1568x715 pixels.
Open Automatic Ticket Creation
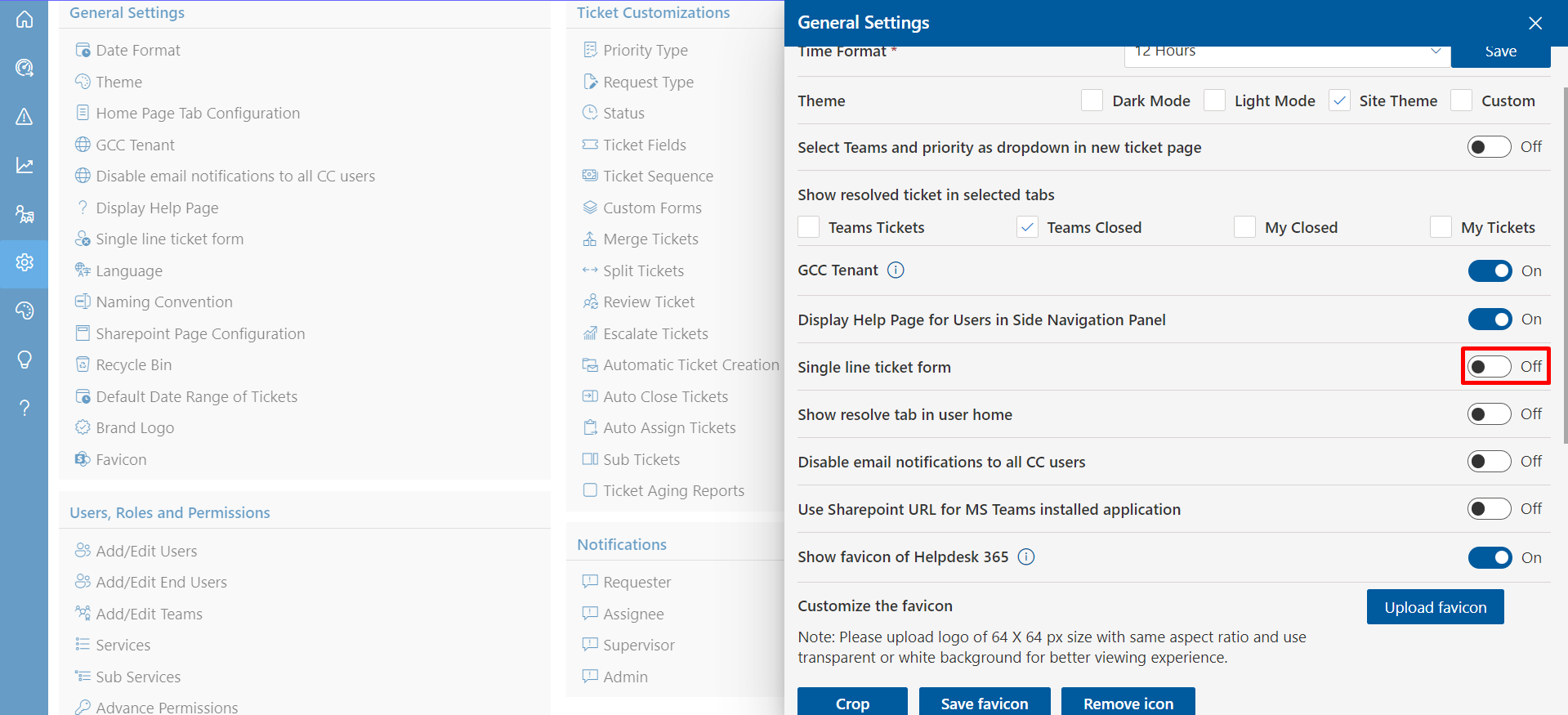[x=691, y=364]
